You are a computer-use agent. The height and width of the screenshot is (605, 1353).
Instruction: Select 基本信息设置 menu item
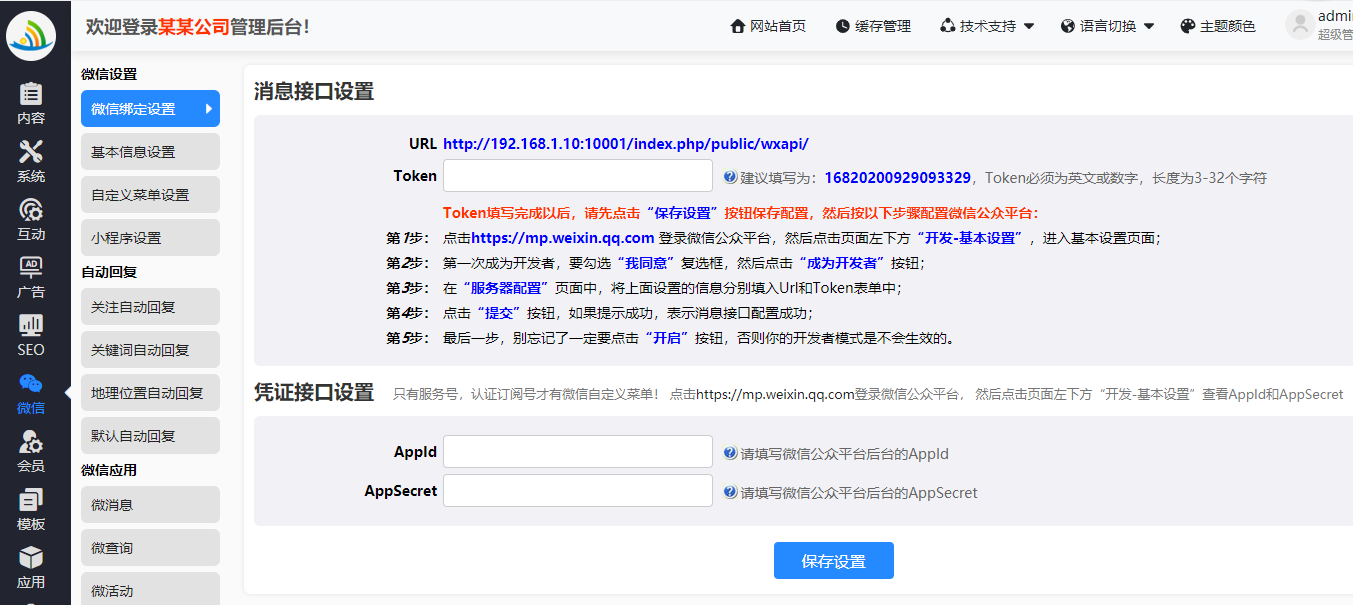(x=150, y=152)
